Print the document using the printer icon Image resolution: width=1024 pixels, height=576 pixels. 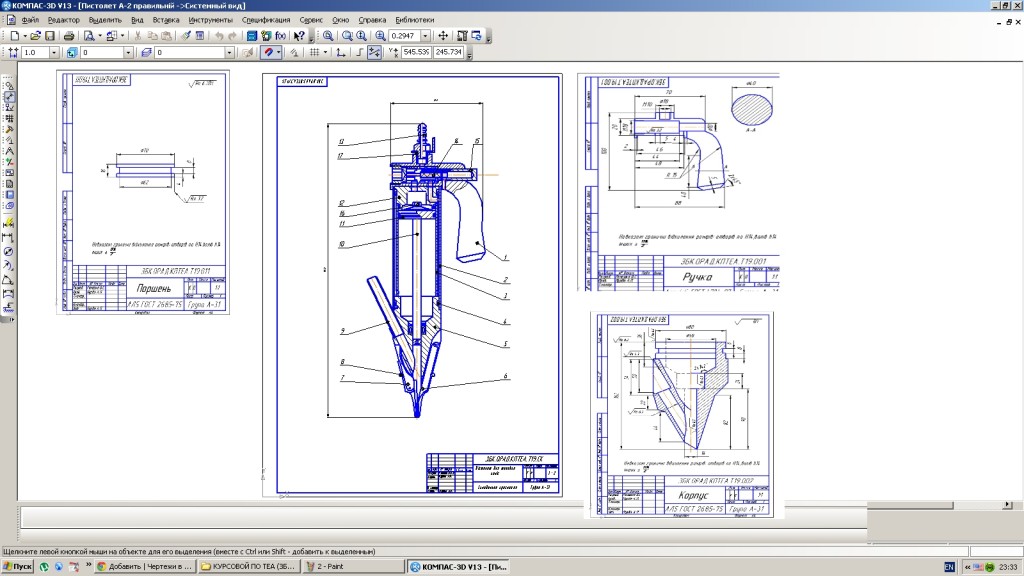(x=69, y=36)
